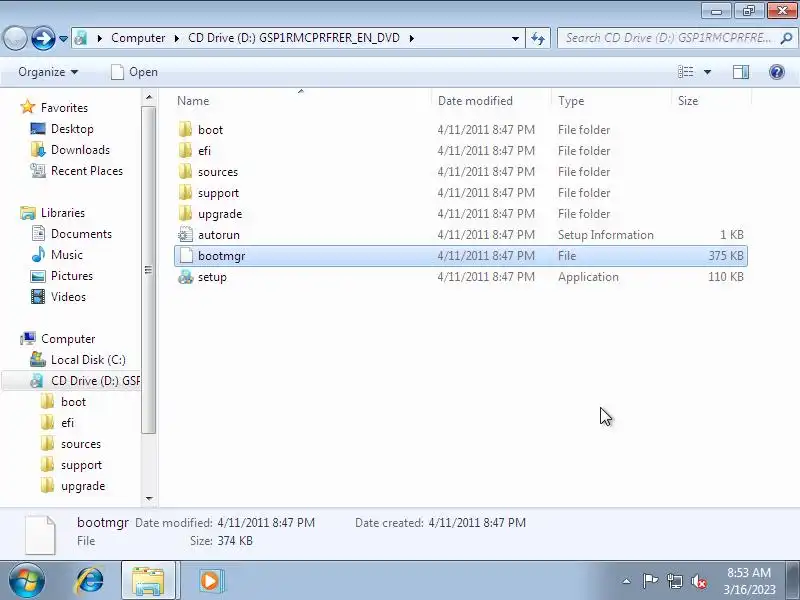Click the navigation pane scrollbar thumb

pos(149,270)
